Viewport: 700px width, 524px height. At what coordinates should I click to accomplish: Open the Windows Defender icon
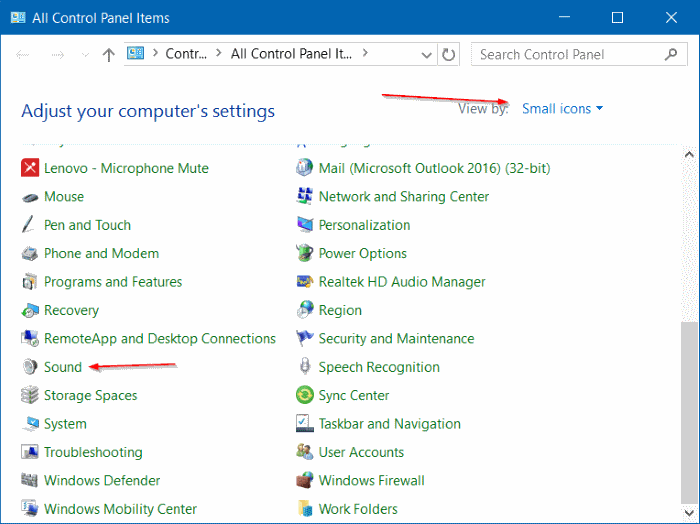[x=30, y=480]
